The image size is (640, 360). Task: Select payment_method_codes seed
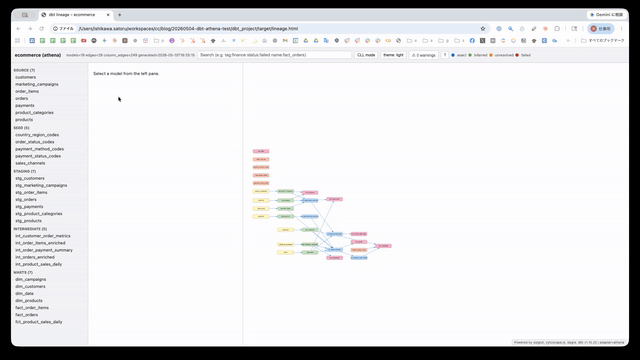[x=40, y=149]
